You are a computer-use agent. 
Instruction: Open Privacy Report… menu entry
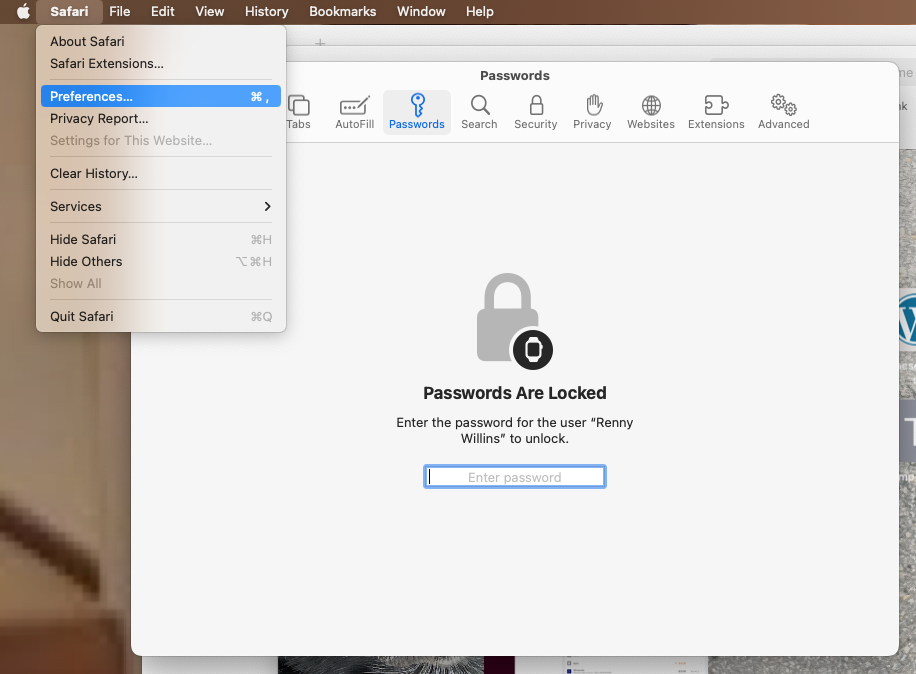99,119
